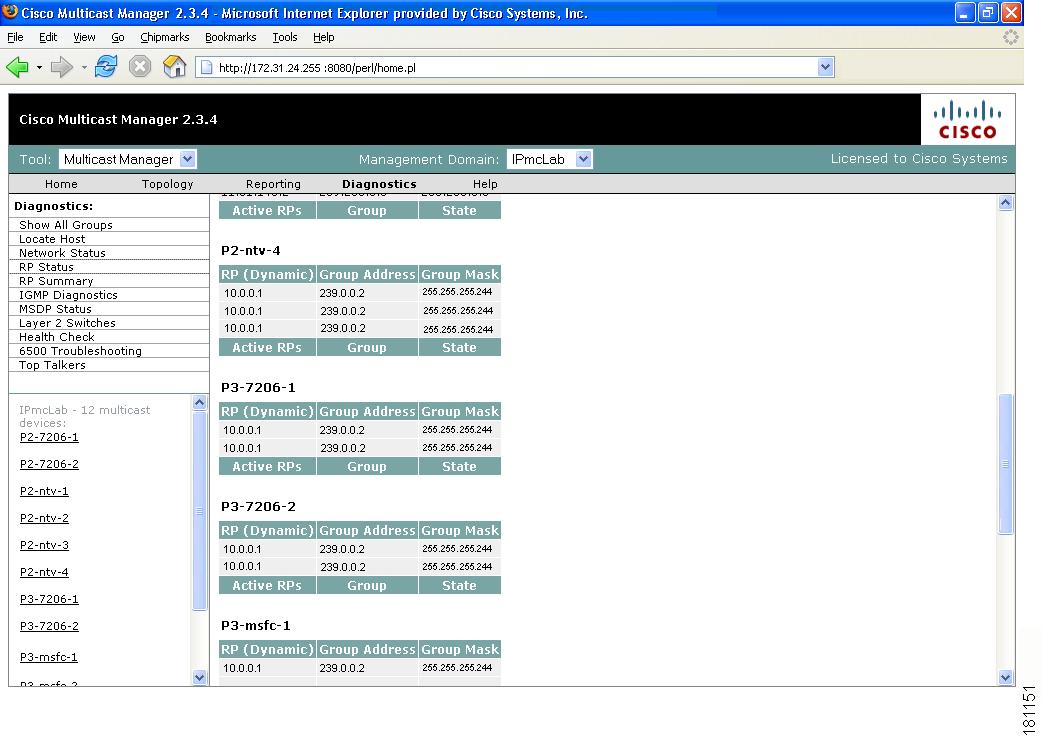Click the Cisco logo in the header
Screen dimensions: 1043x742
tap(968, 120)
